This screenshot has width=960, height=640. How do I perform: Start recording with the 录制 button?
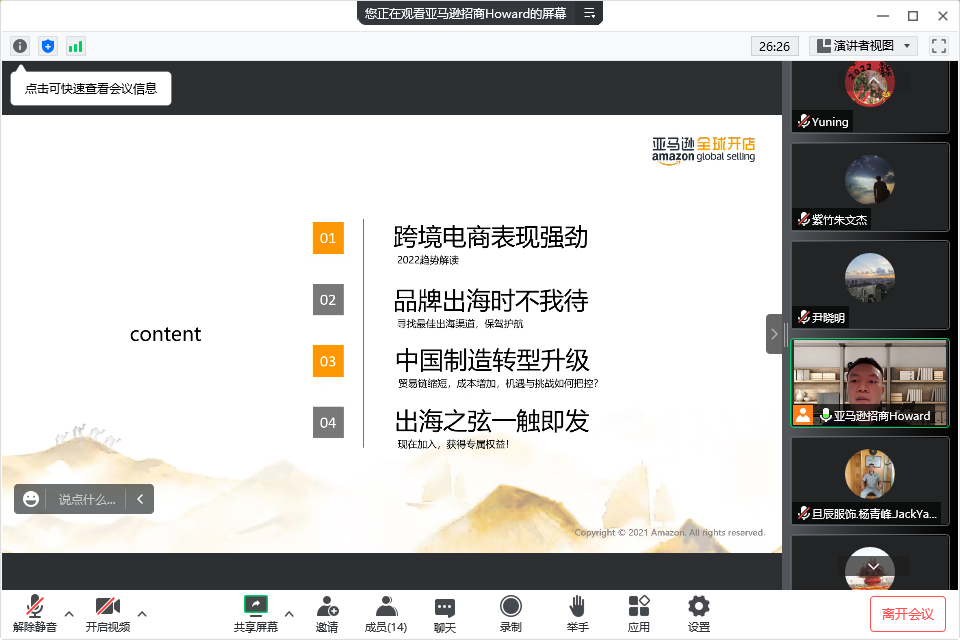coord(511,613)
